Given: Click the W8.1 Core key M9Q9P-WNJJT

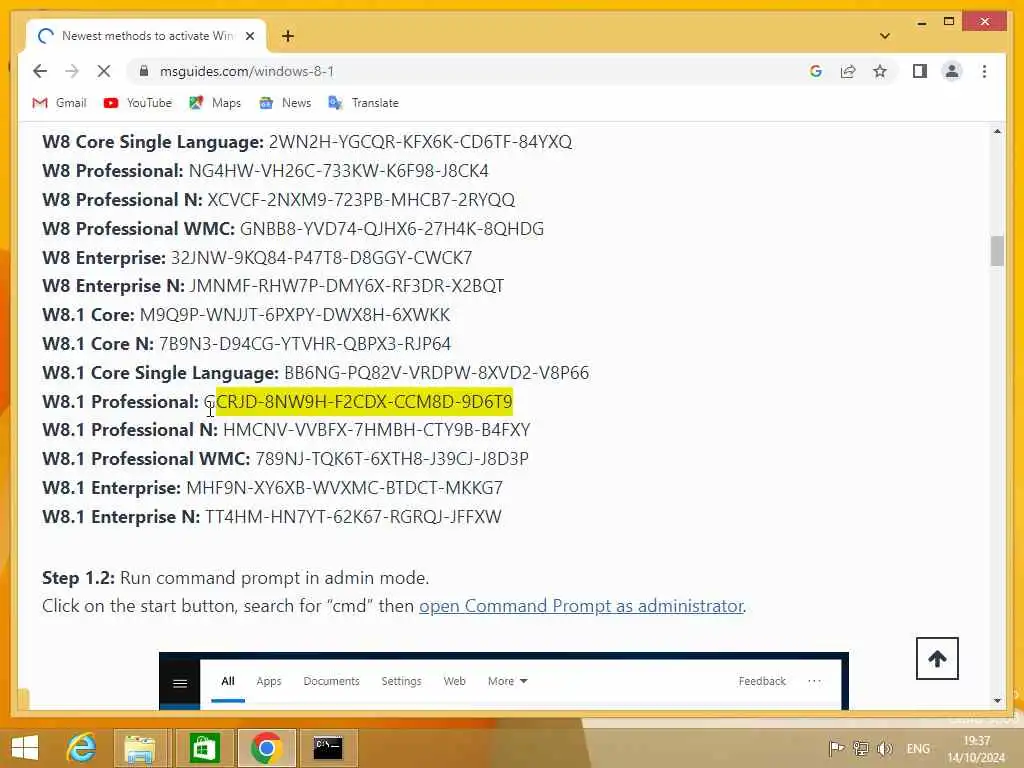Looking at the screenshot, I should coord(295,314).
